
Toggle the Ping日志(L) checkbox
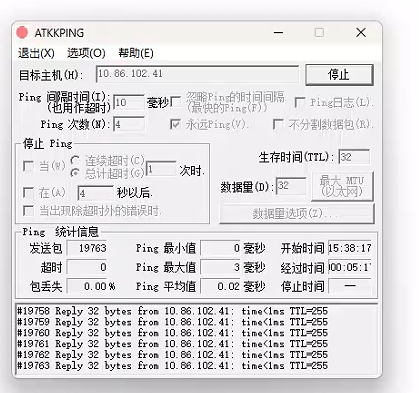pos(300,102)
